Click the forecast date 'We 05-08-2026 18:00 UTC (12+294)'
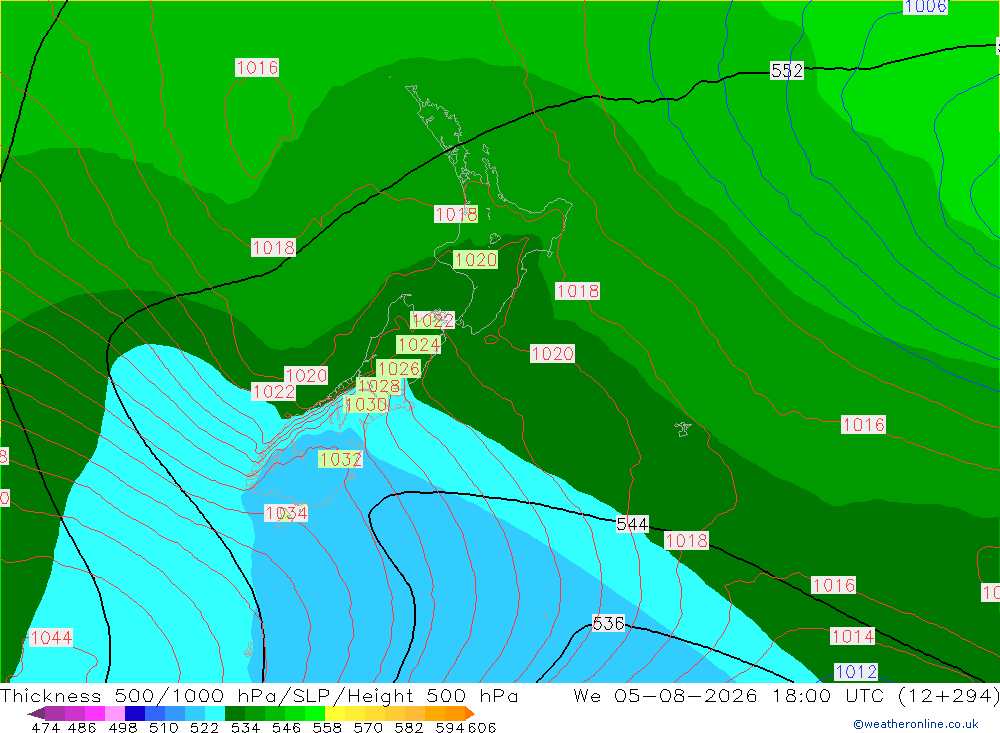The width and height of the screenshot is (1000, 733). point(786,695)
